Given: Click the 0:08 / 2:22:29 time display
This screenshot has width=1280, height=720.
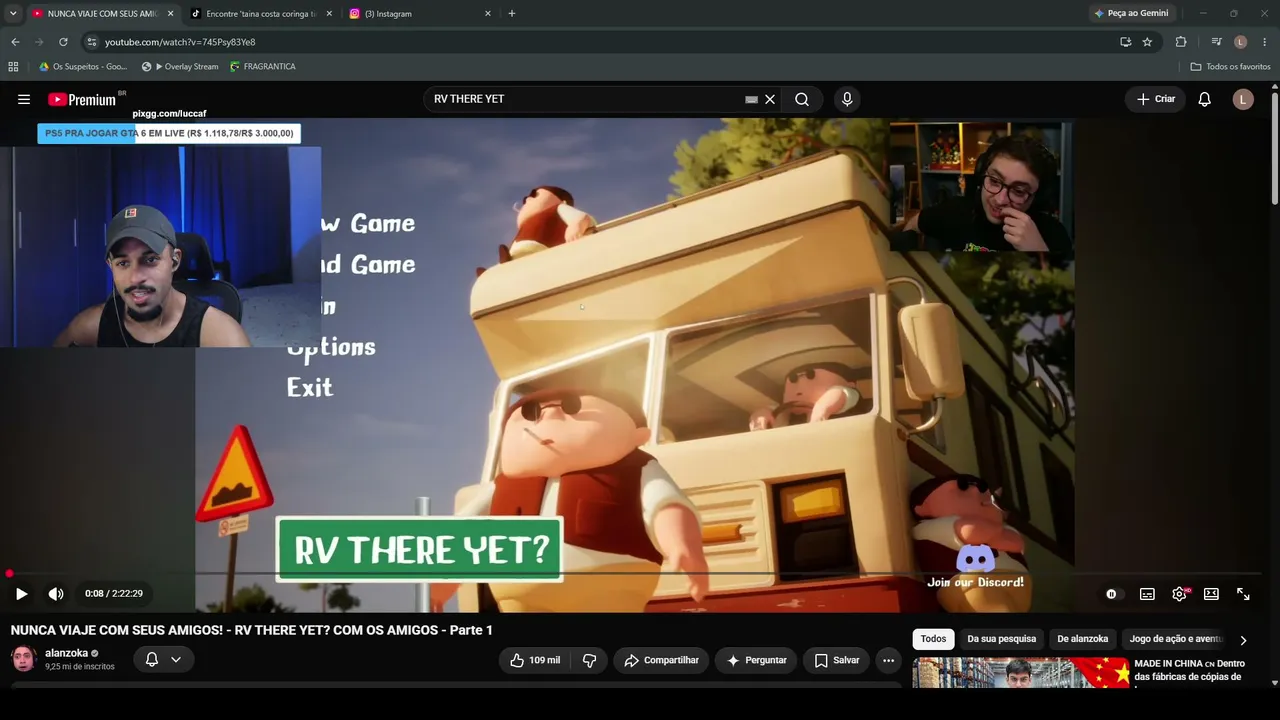Looking at the screenshot, I should (114, 594).
